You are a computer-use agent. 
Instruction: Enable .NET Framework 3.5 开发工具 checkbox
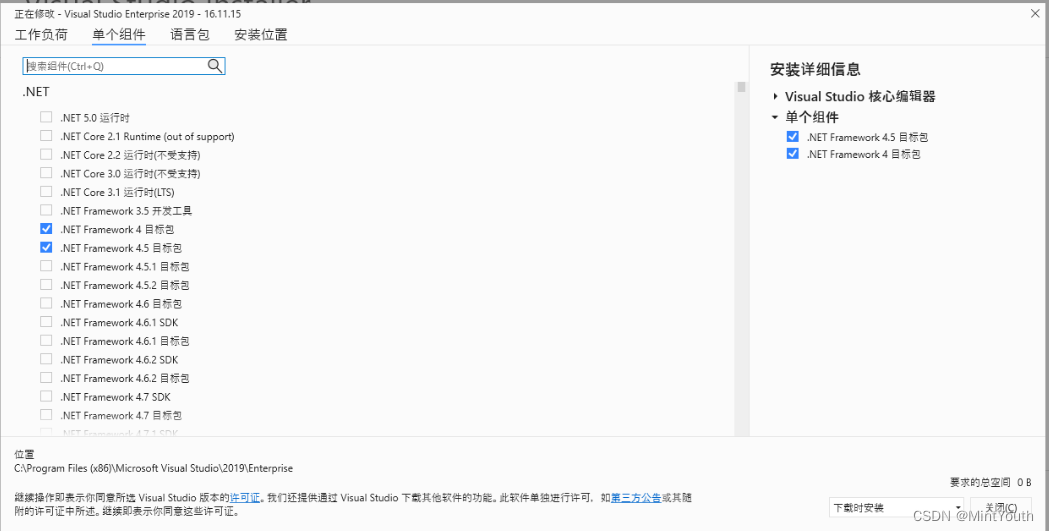point(46,211)
